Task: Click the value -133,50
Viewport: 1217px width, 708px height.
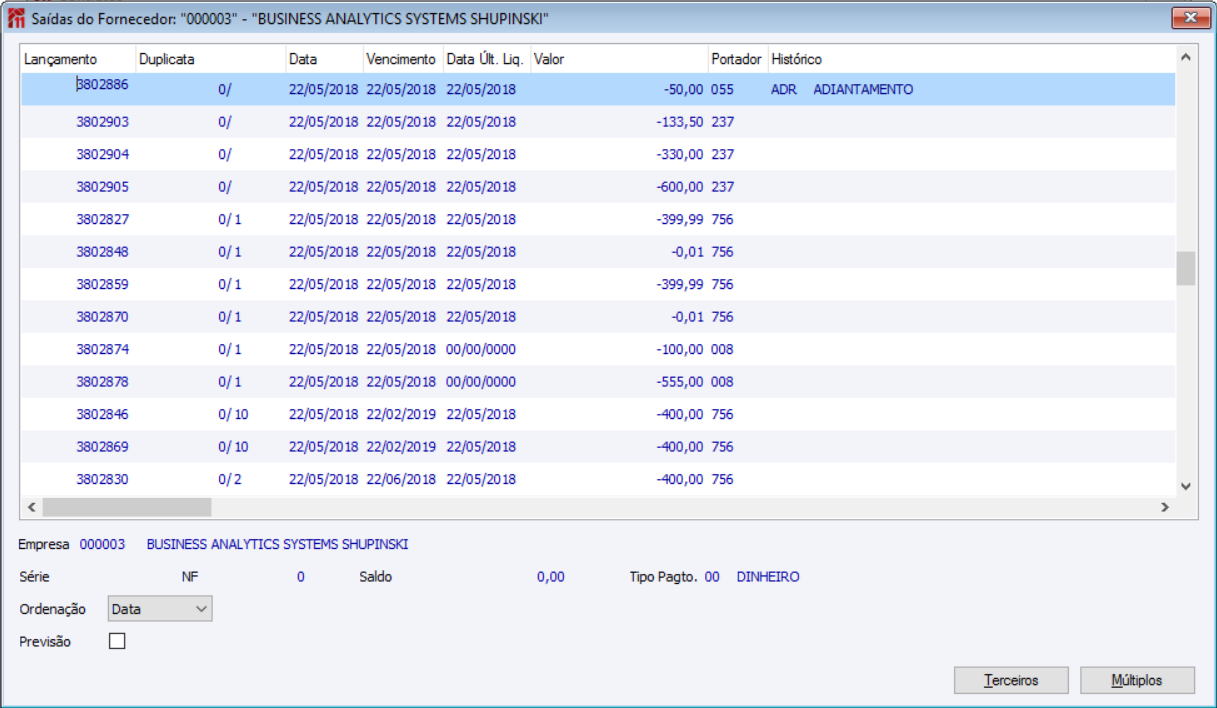Action: (680, 122)
